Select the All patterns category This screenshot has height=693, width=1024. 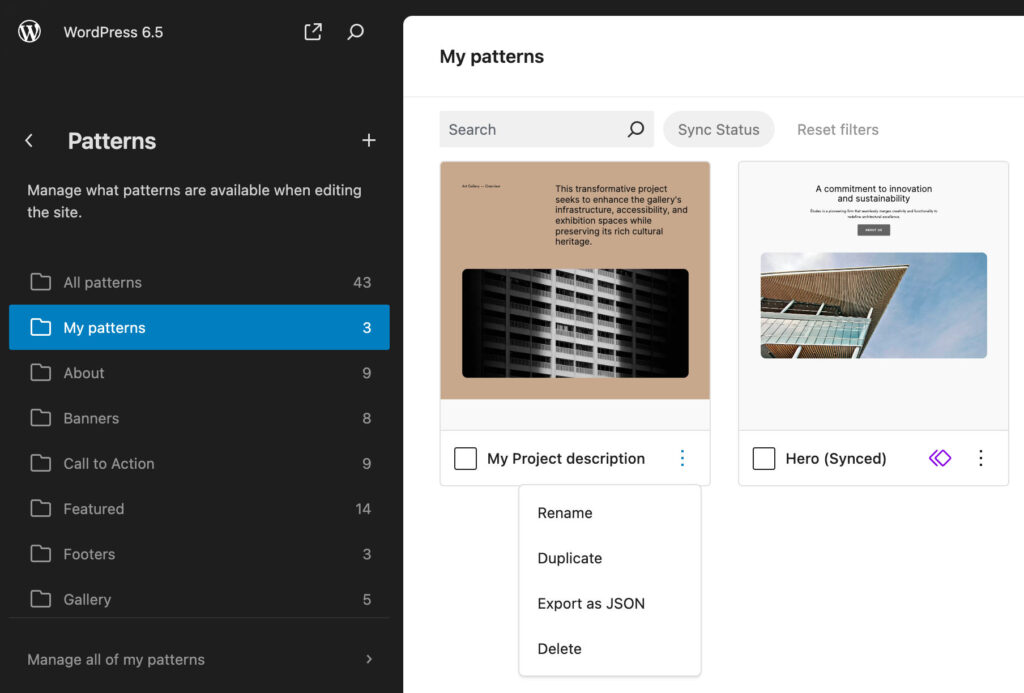[x=100, y=282]
